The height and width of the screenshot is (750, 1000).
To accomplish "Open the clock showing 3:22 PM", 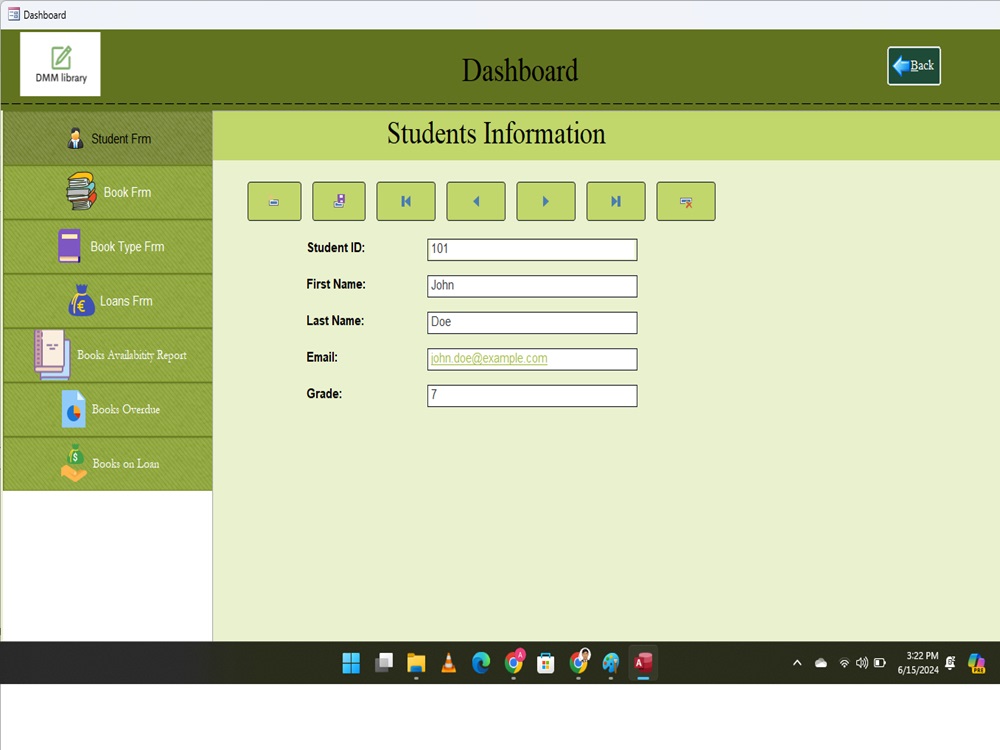I will tap(918, 663).
